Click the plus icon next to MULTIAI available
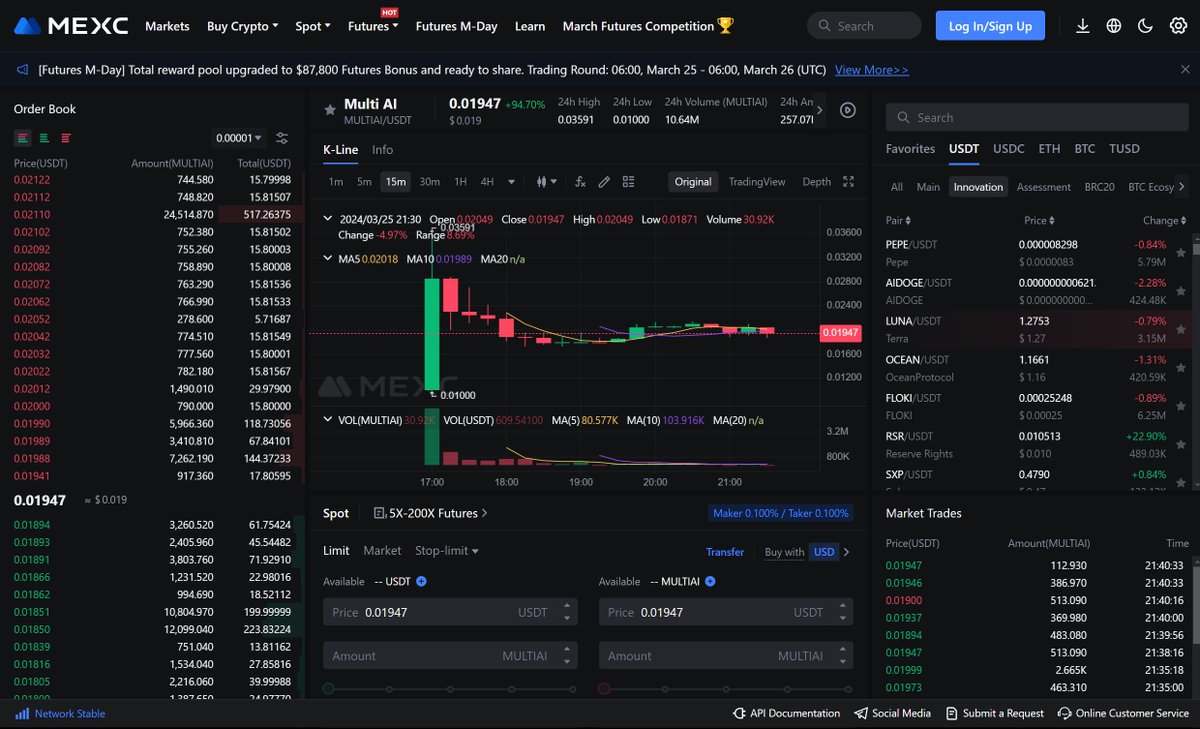 point(710,581)
